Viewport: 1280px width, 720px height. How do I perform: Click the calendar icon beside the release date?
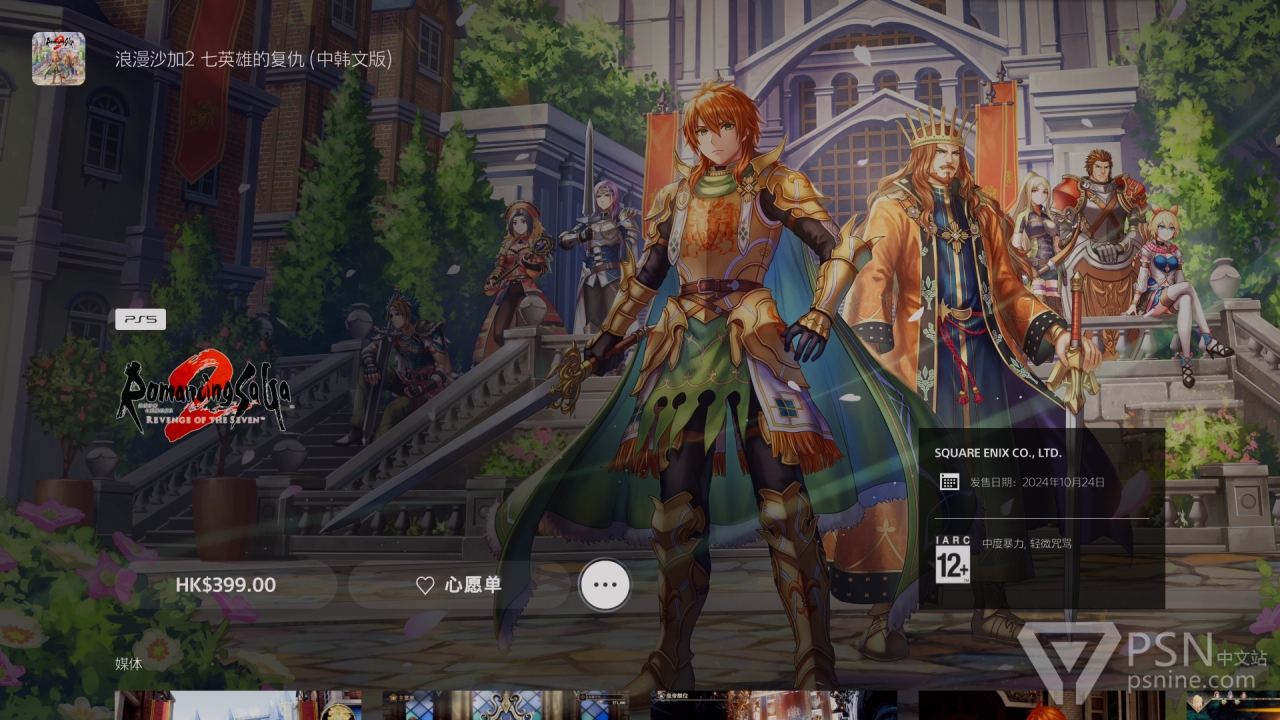(x=950, y=482)
